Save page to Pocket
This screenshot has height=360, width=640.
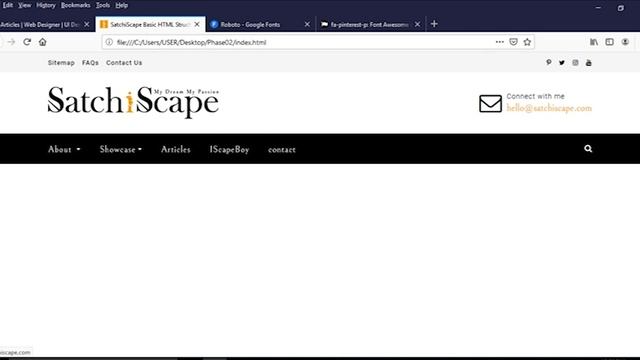pyautogui.click(x=513, y=42)
